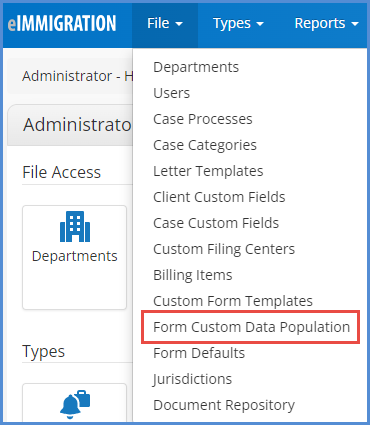The width and height of the screenshot is (370, 425).
Task: Open the File dropdown menu
Action: [x=165, y=23]
